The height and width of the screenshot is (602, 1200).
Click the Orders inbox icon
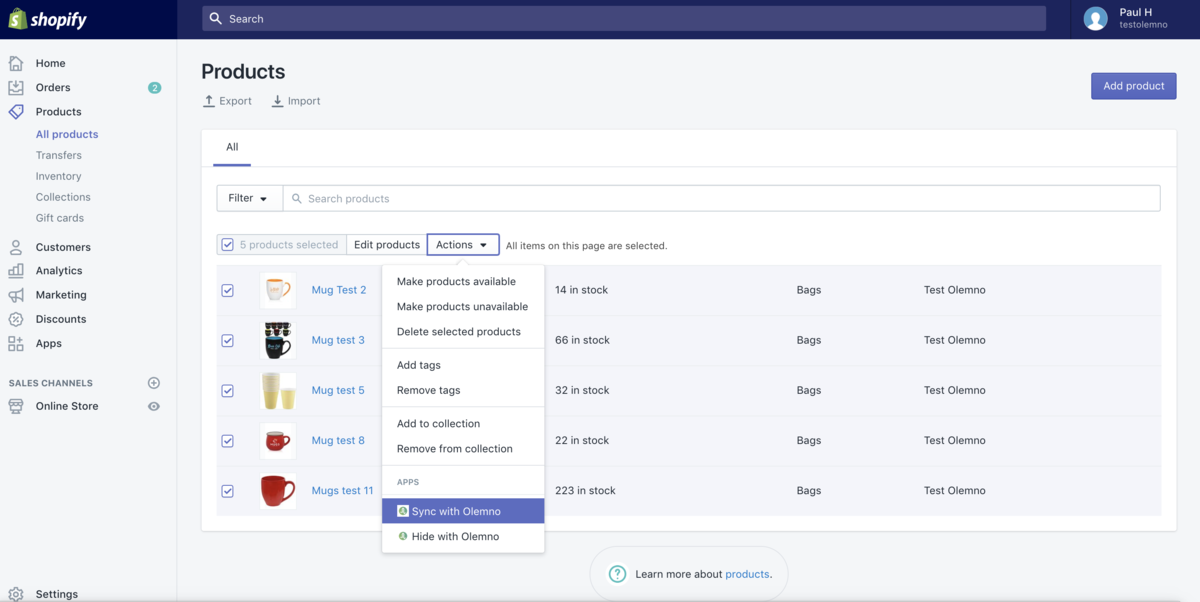coord(16,87)
